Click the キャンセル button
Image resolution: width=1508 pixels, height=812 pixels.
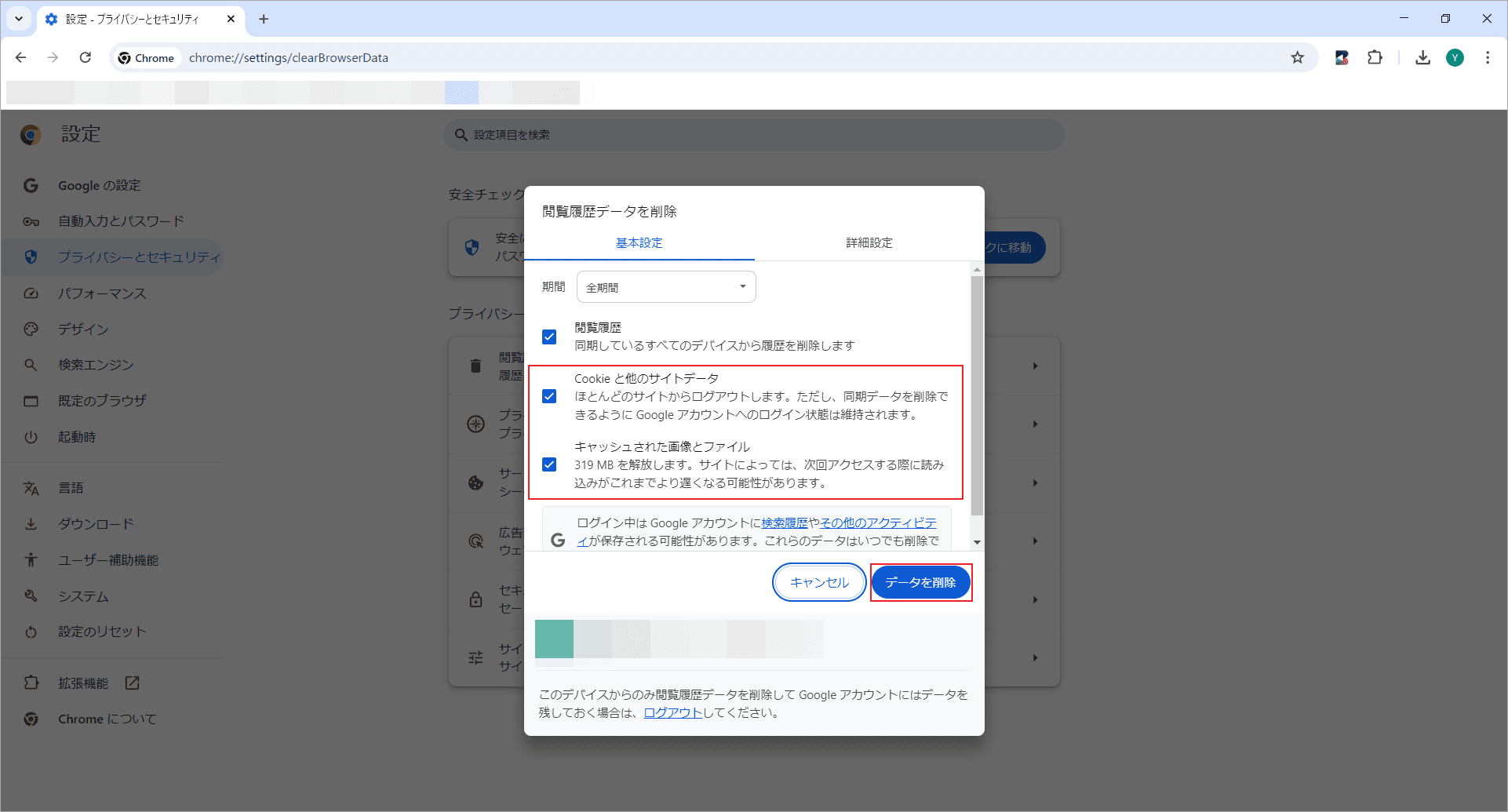coord(819,582)
